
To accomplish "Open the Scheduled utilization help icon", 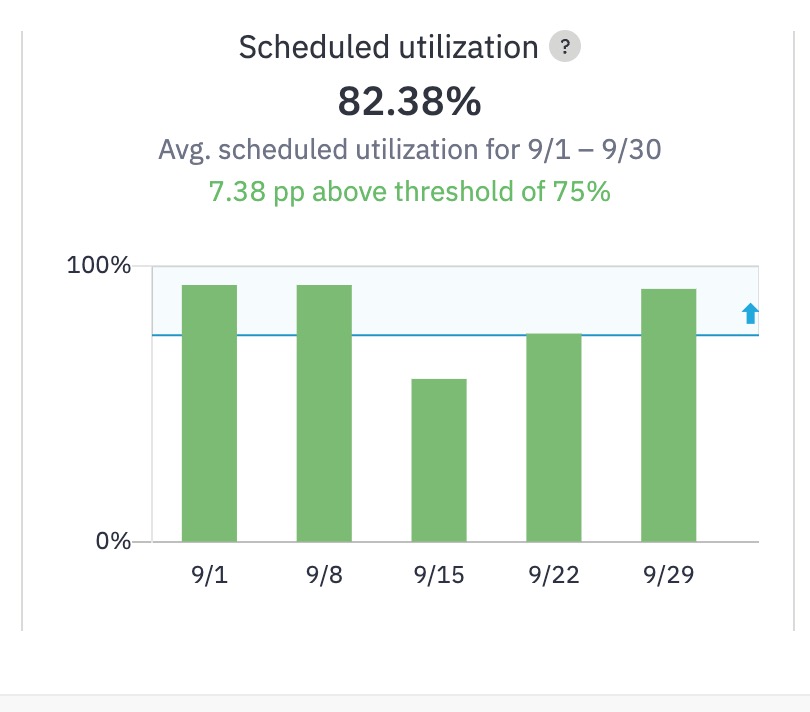I will coord(565,47).
